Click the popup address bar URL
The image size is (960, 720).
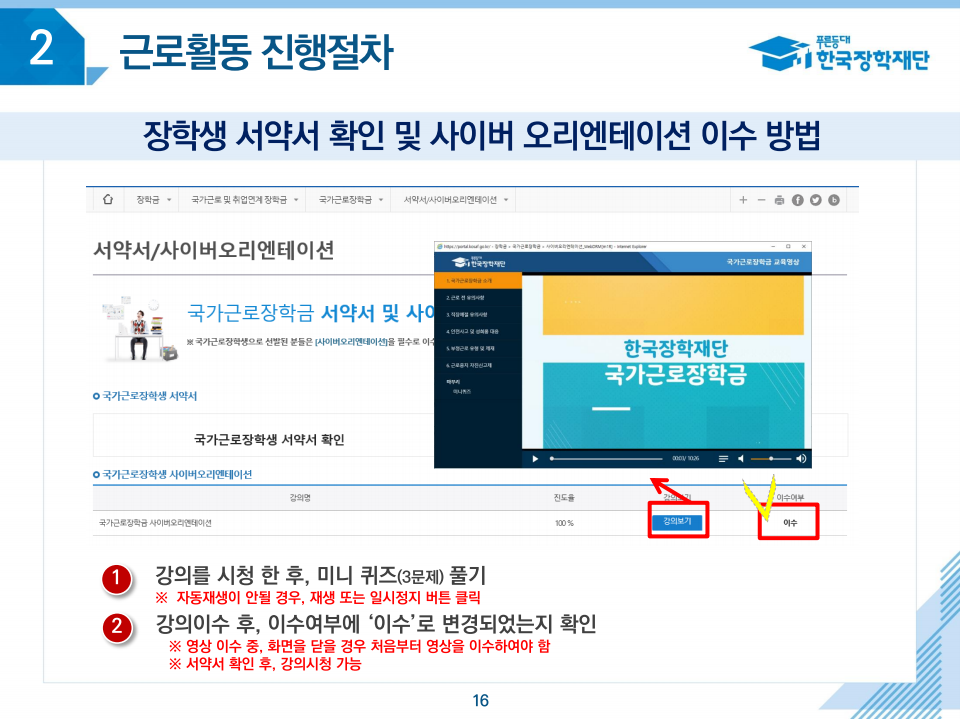click(x=545, y=247)
